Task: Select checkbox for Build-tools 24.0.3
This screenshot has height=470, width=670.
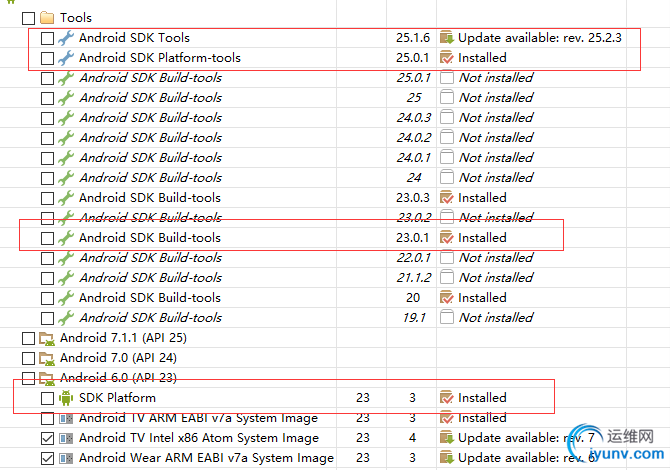Action: coord(47,118)
